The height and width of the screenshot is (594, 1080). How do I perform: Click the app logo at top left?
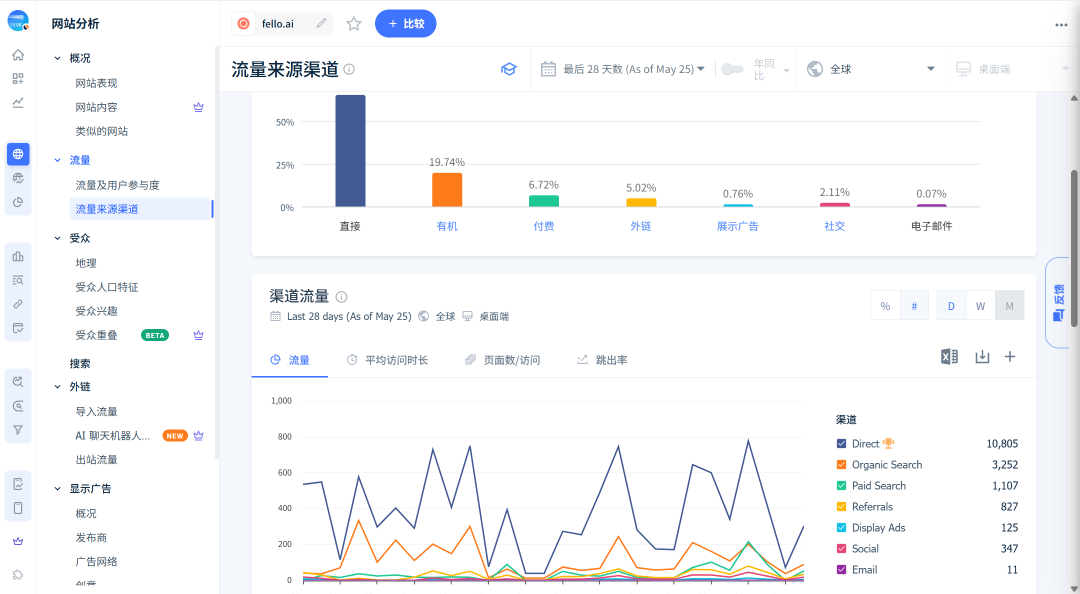[x=19, y=21]
